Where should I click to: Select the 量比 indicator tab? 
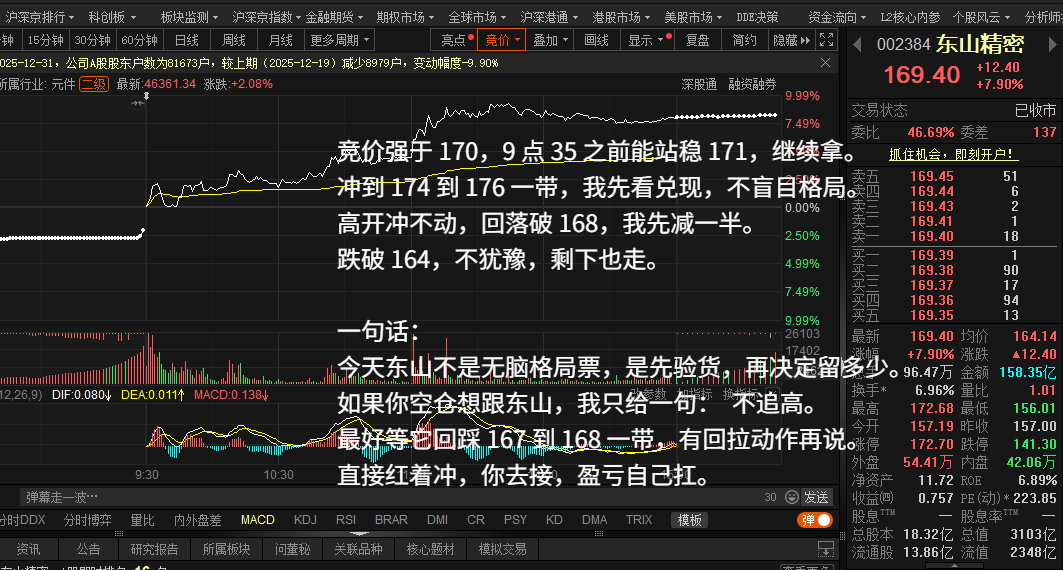(142, 520)
